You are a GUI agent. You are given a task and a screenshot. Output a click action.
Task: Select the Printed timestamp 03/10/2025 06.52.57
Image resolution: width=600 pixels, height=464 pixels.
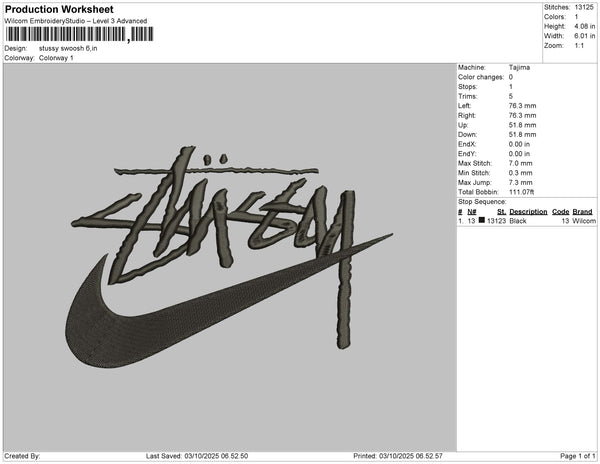(x=411, y=456)
